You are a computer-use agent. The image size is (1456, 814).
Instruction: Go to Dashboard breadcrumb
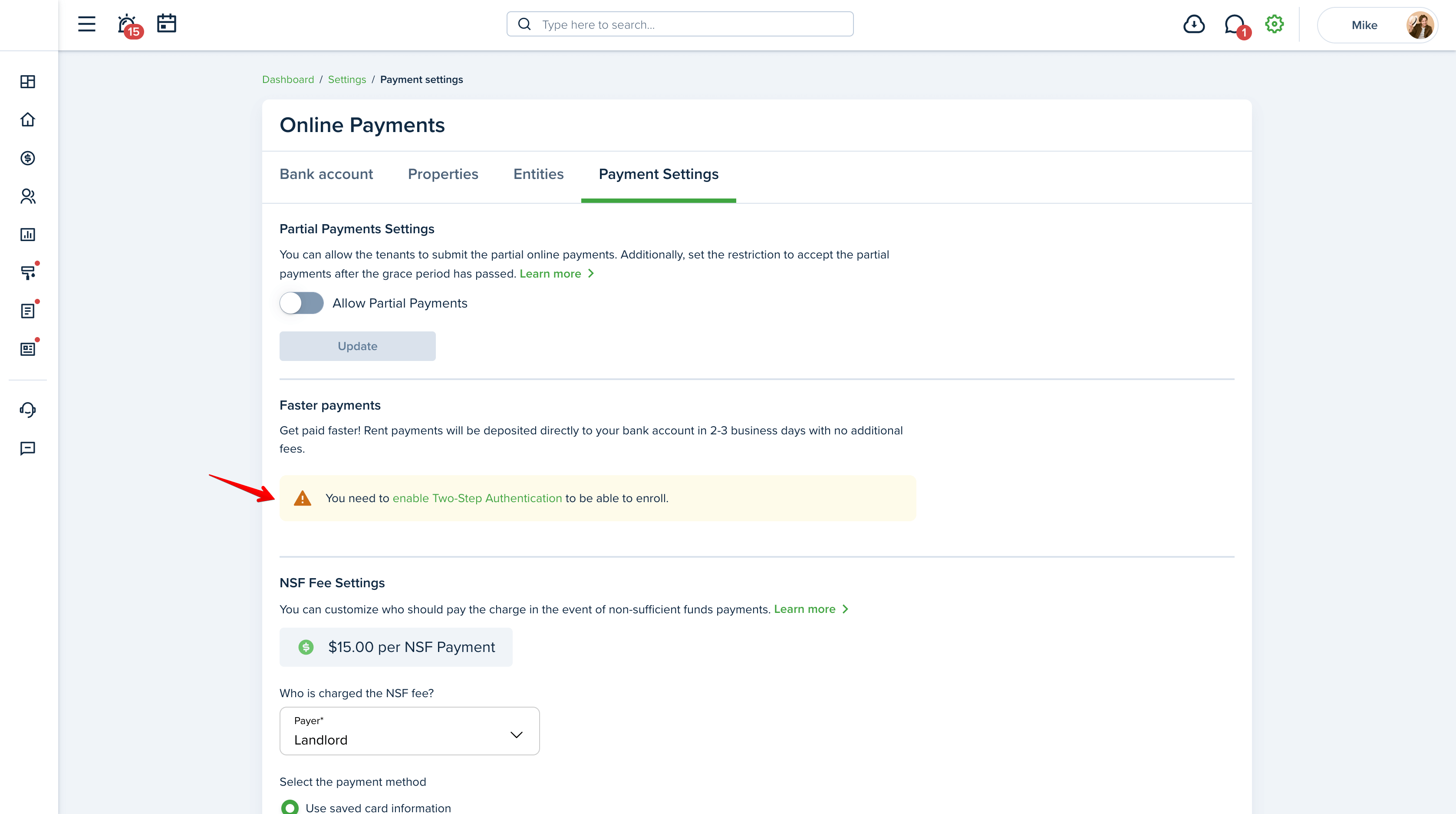pos(288,80)
